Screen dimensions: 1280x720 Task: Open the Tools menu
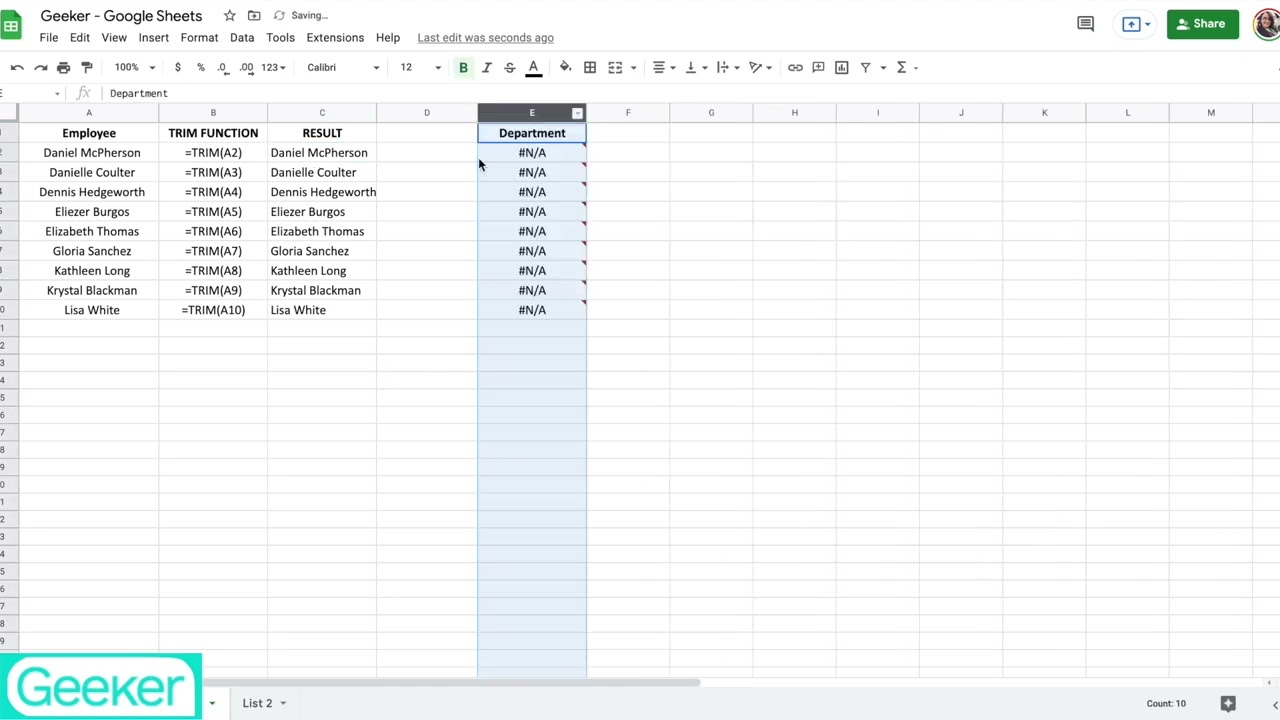[x=280, y=37]
